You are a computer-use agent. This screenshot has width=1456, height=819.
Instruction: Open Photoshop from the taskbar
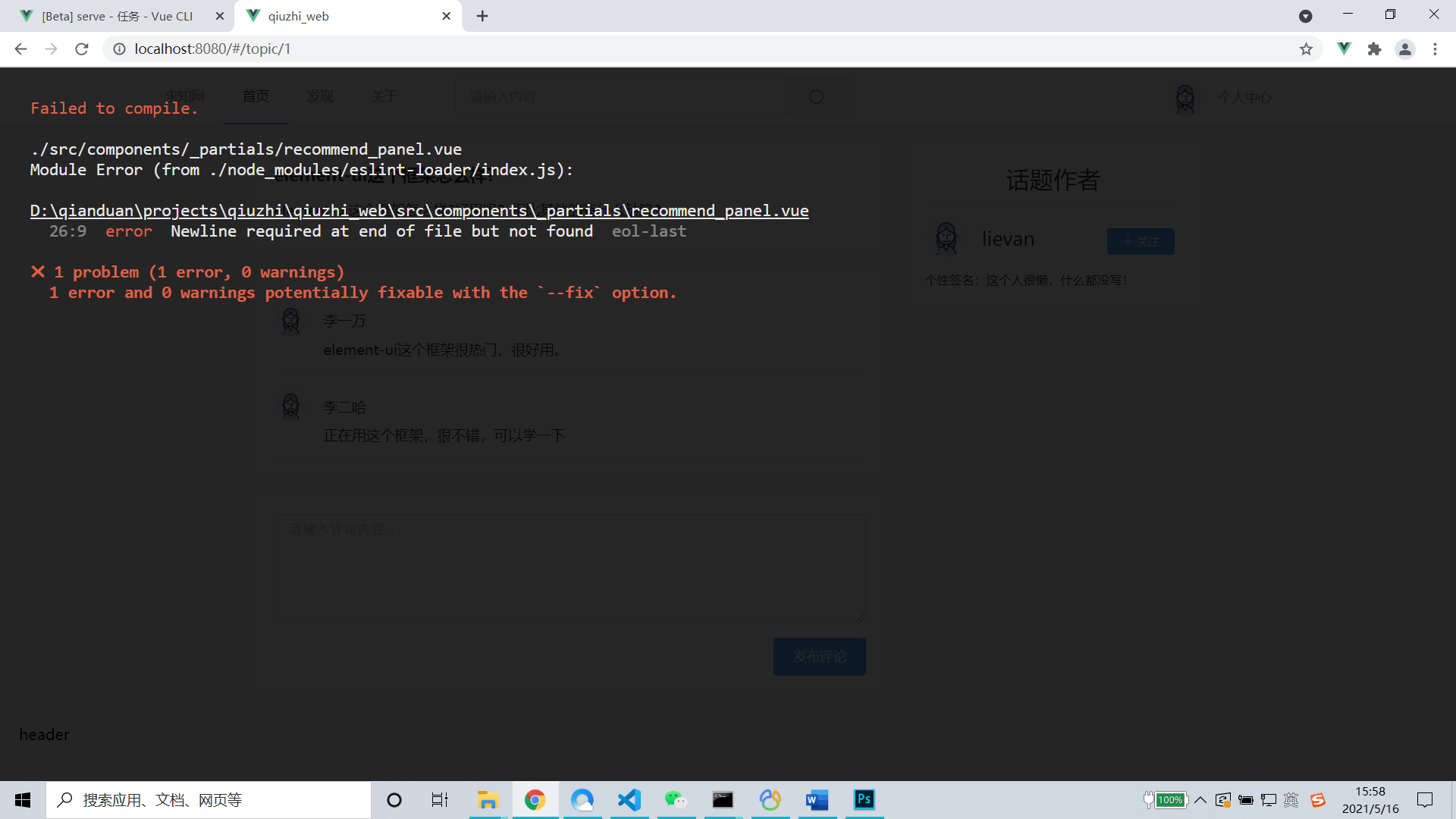tap(864, 800)
